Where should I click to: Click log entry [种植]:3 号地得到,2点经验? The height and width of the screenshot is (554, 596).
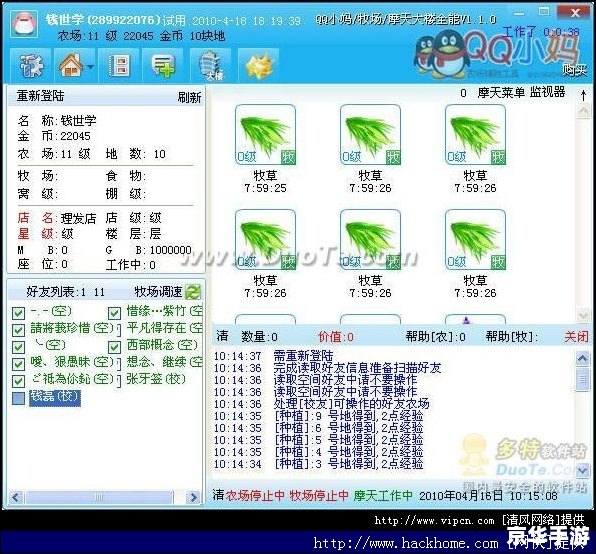[x=349, y=464]
